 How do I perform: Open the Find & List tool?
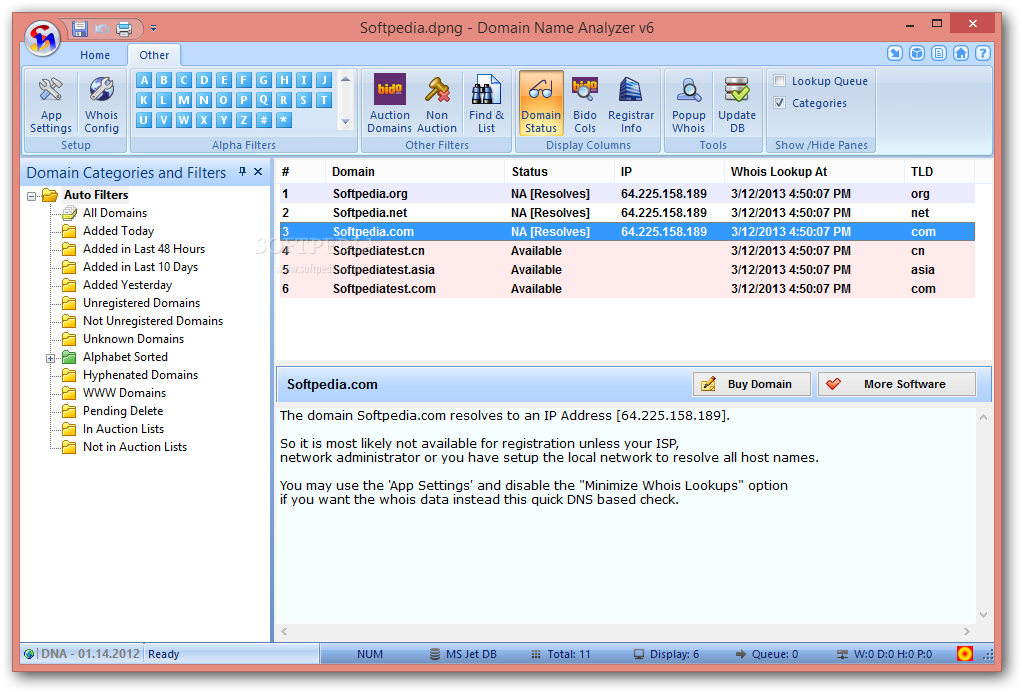coord(486,104)
